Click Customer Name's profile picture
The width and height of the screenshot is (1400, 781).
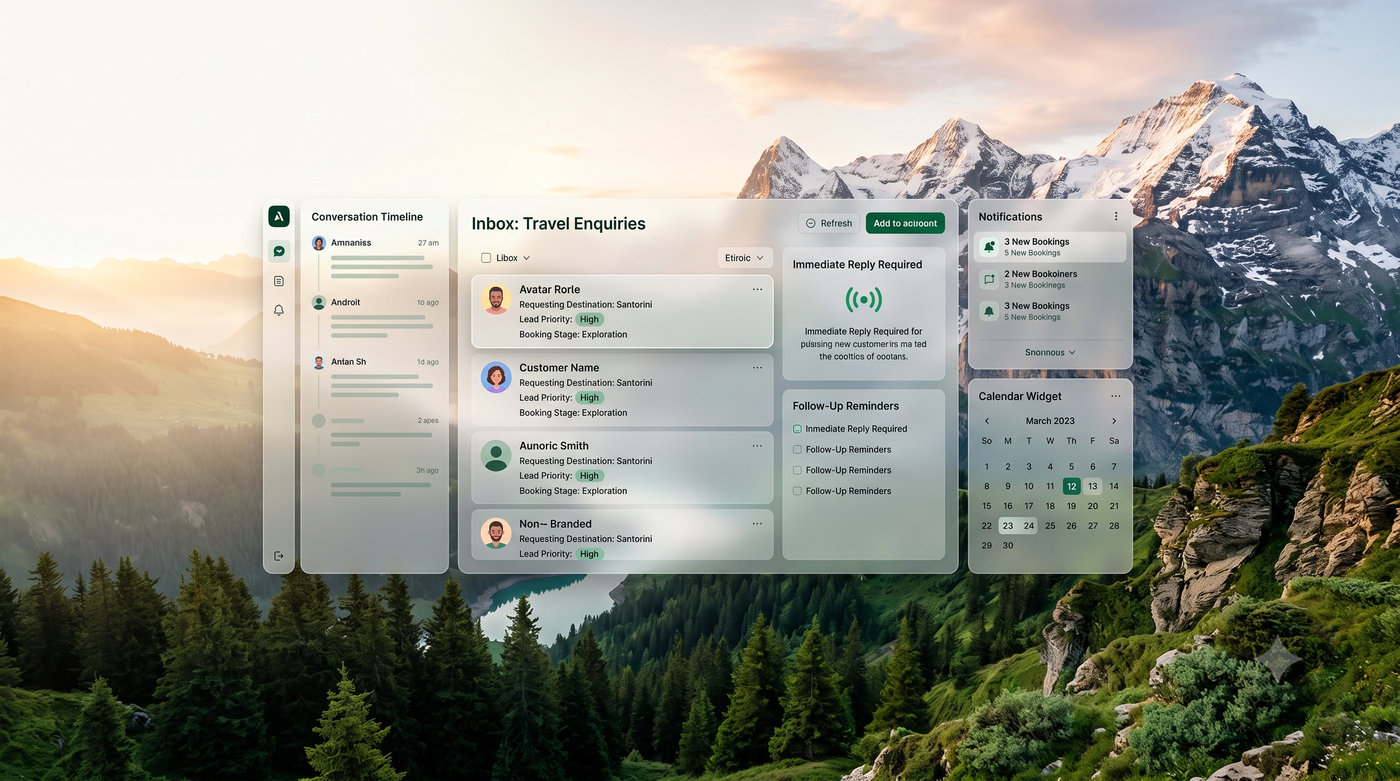coord(496,377)
